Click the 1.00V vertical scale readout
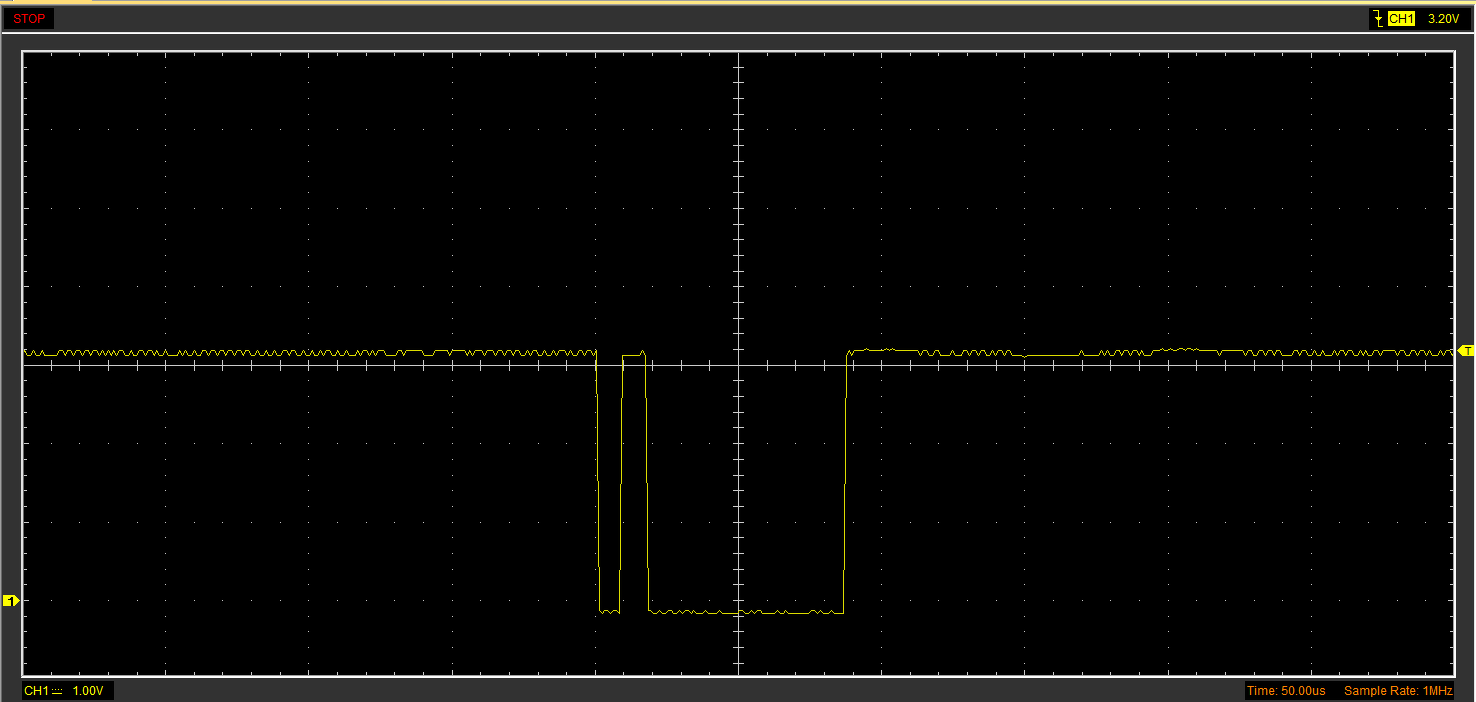The image size is (1476, 702). point(88,691)
